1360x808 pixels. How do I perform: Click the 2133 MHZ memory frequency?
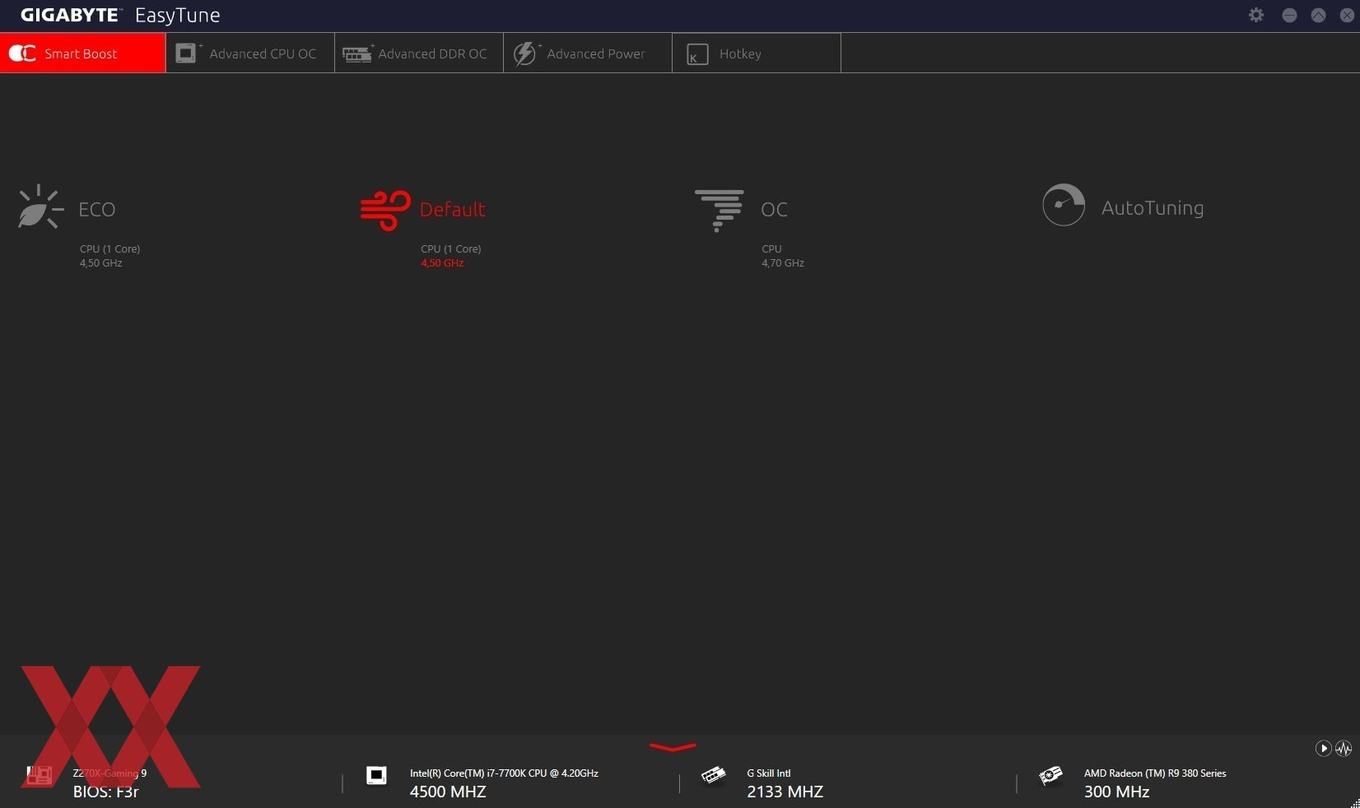pyautogui.click(x=785, y=792)
